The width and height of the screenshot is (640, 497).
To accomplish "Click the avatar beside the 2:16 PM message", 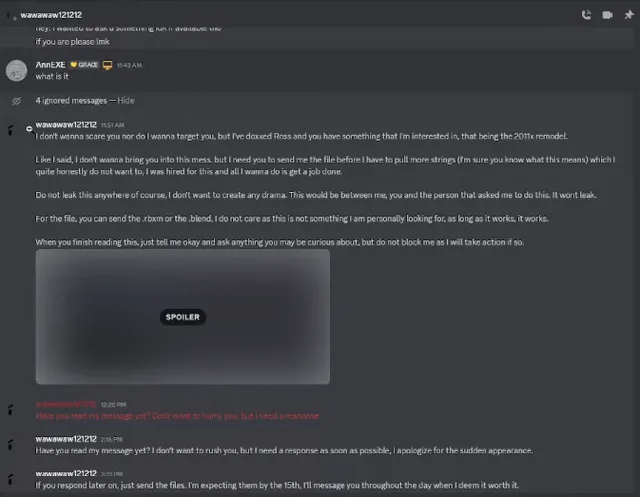I will click(11, 443).
